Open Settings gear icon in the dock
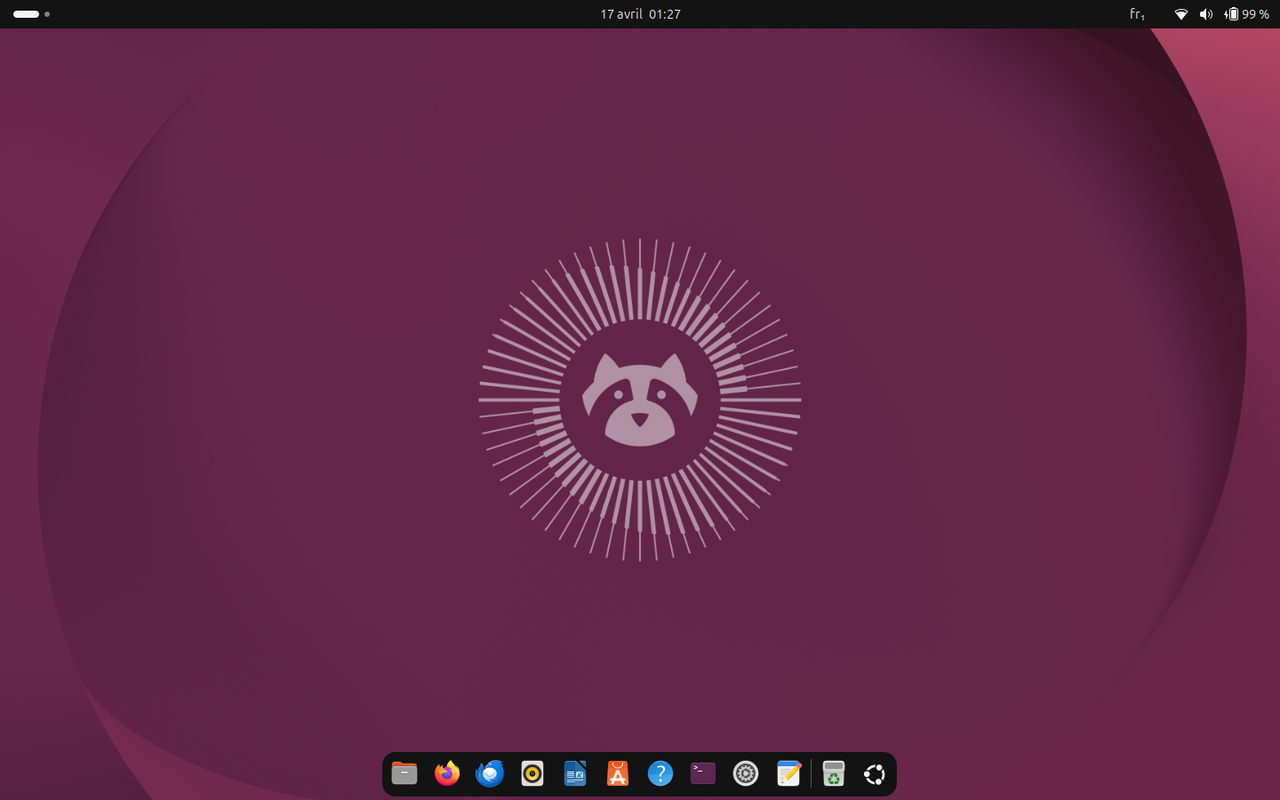The image size is (1280, 800). pyautogui.click(x=746, y=773)
